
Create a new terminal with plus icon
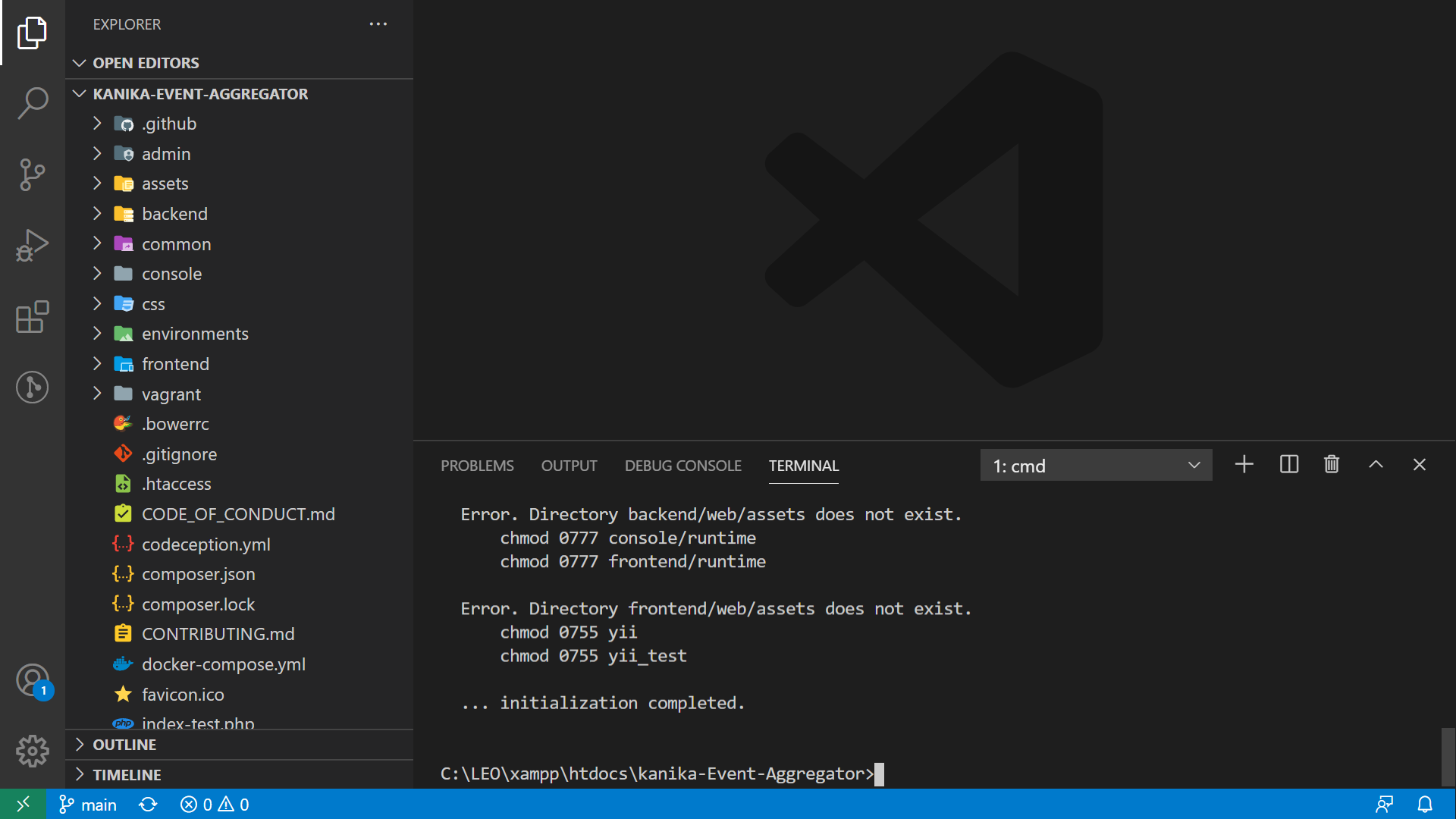pos(1244,465)
